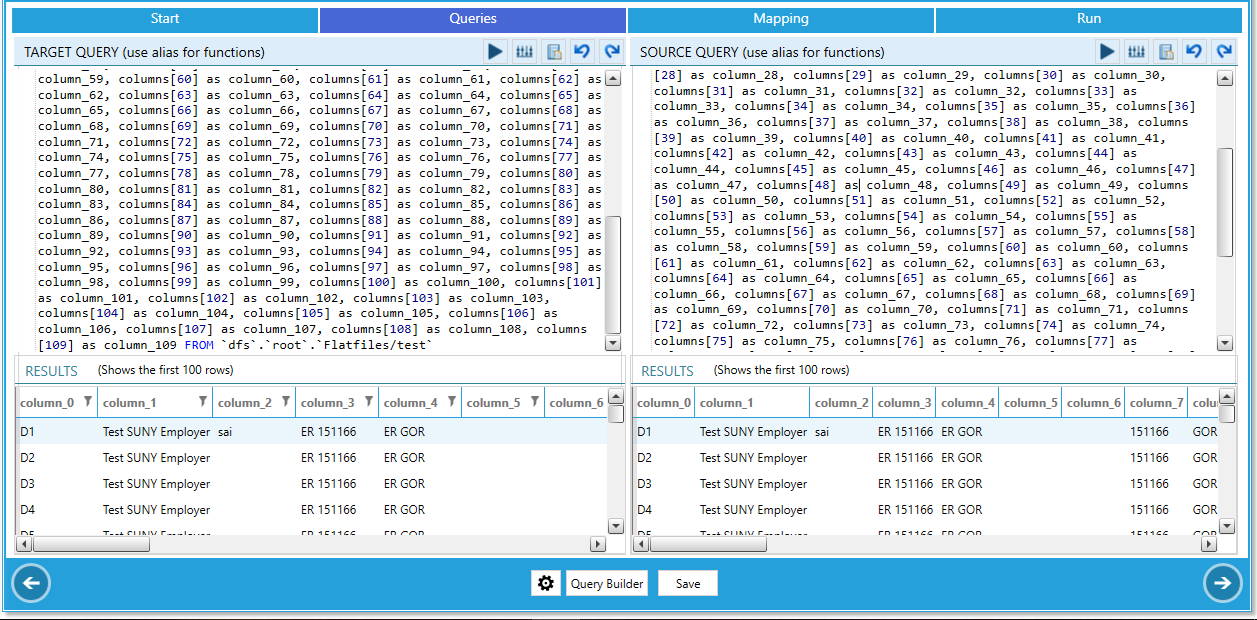
Task: Select the Queries tab
Action: click(473, 19)
